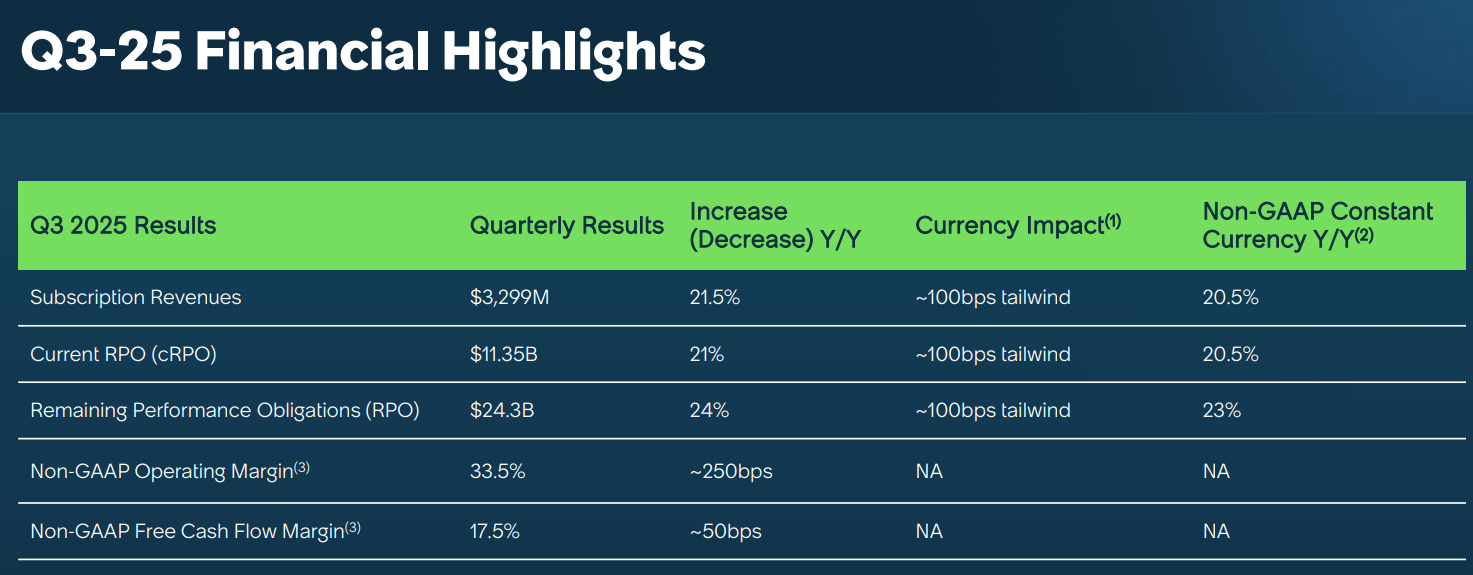Image resolution: width=1473 pixels, height=575 pixels.
Task: Click the 23% constant currency value
Action: pyautogui.click(x=1222, y=410)
